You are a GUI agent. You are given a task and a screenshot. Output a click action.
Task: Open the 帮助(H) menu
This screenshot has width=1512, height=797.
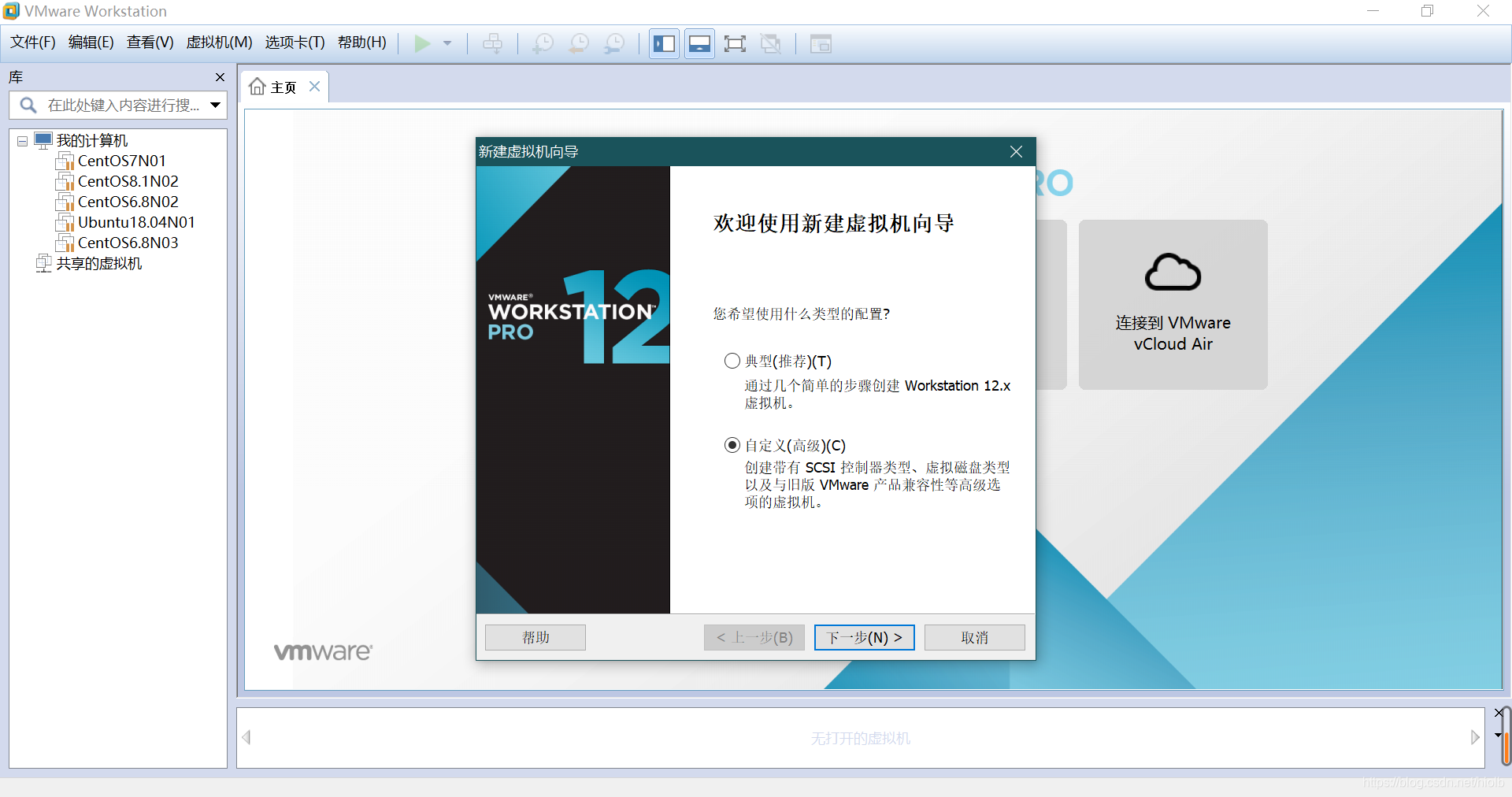362,43
